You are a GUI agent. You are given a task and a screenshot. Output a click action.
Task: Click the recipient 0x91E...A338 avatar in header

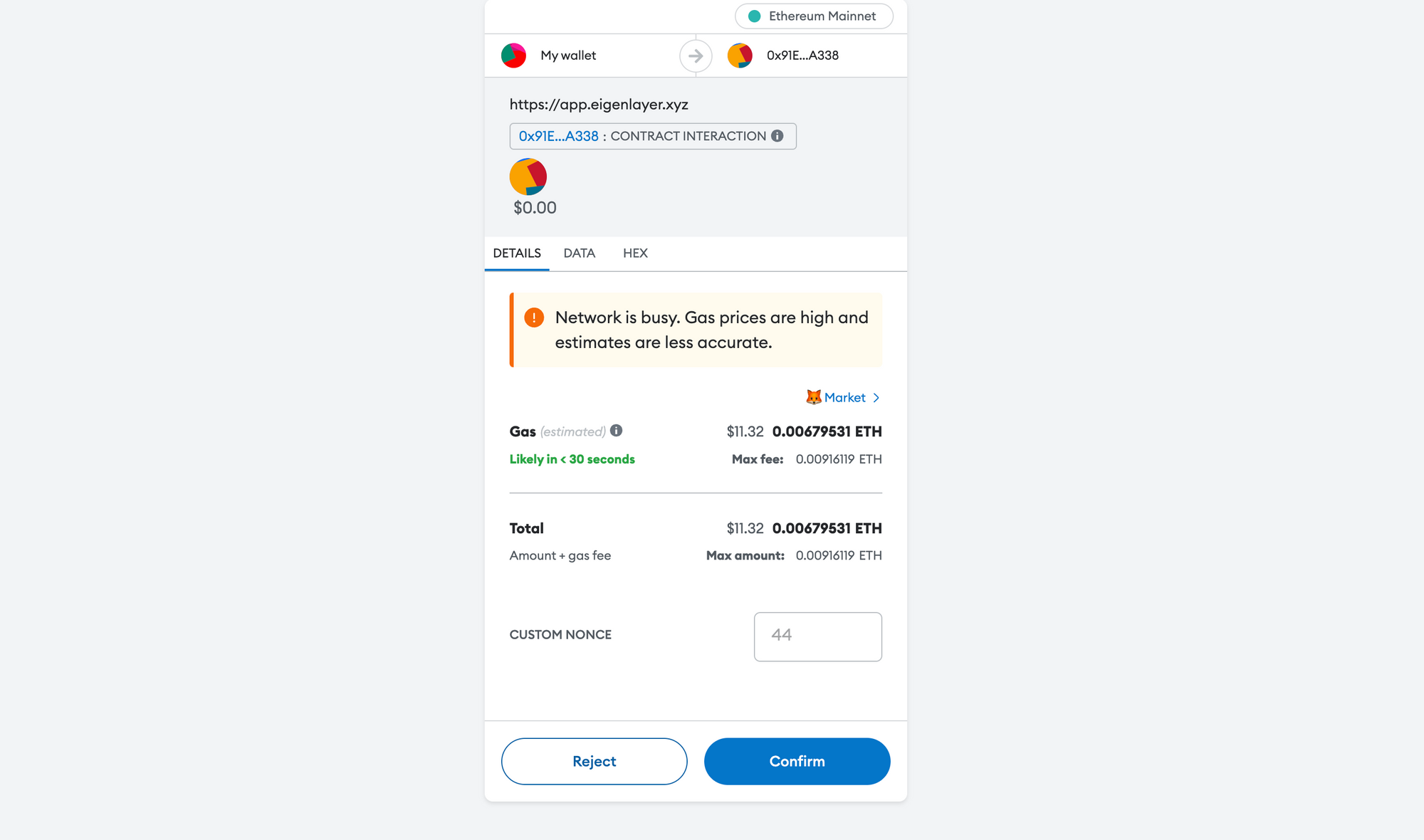[740, 56]
